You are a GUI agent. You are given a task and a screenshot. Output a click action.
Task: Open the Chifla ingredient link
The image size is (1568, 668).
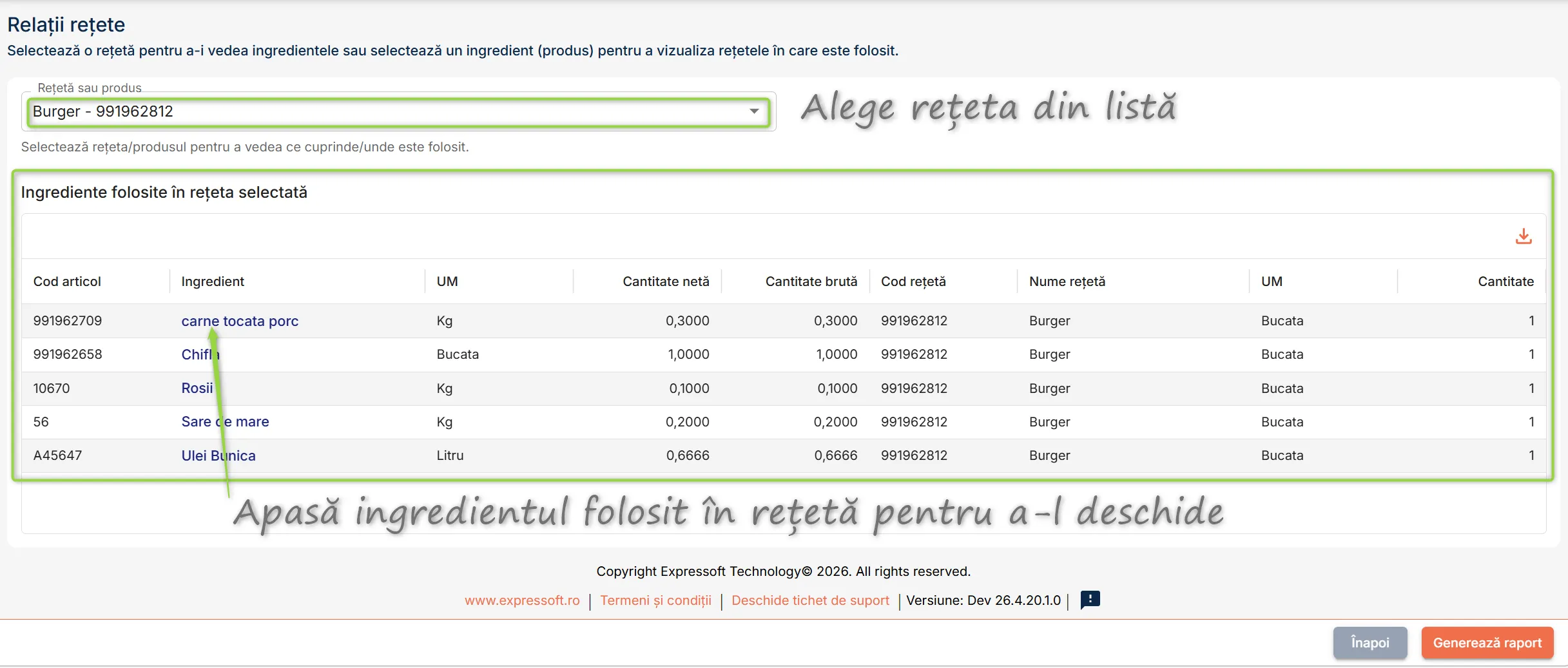click(200, 354)
